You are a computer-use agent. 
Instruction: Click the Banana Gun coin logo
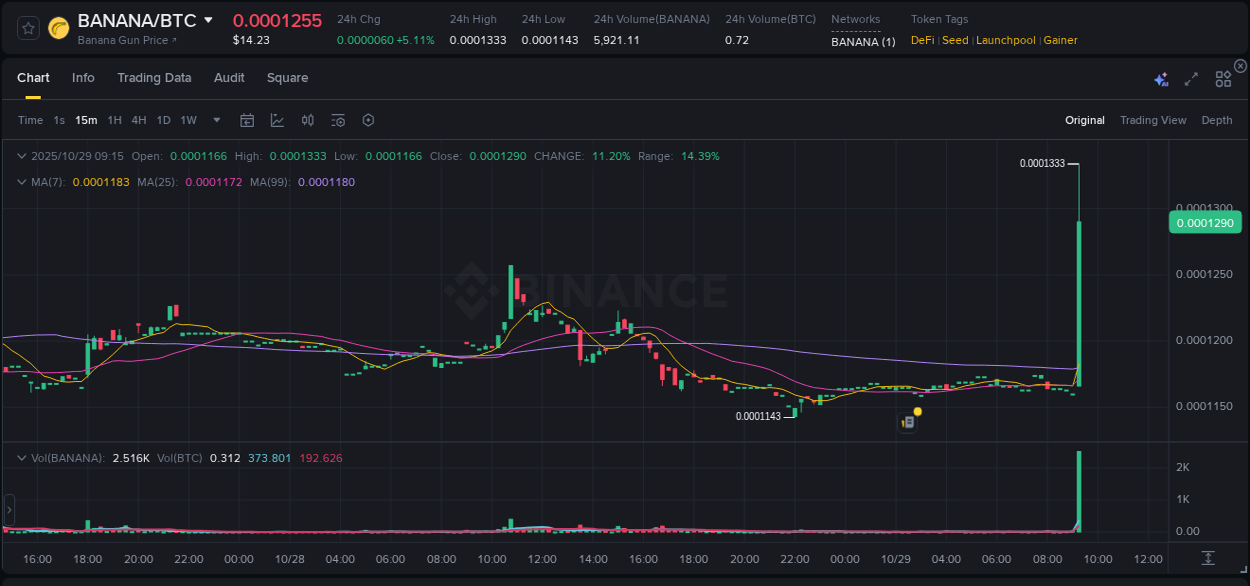click(59, 27)
